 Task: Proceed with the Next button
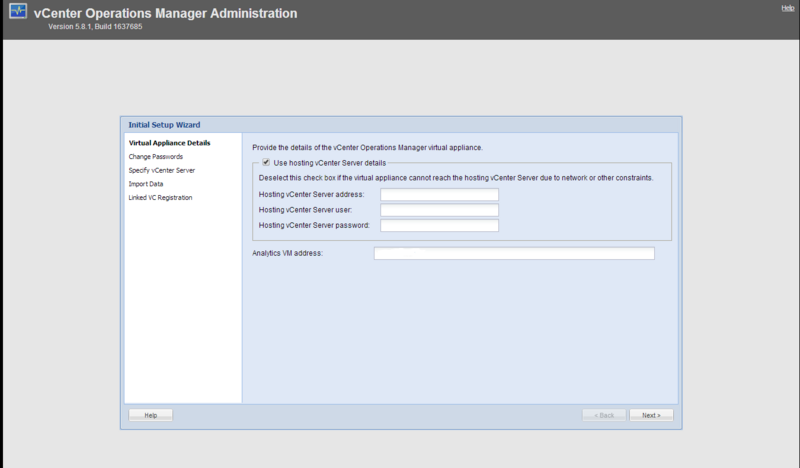tap(650, 415)
